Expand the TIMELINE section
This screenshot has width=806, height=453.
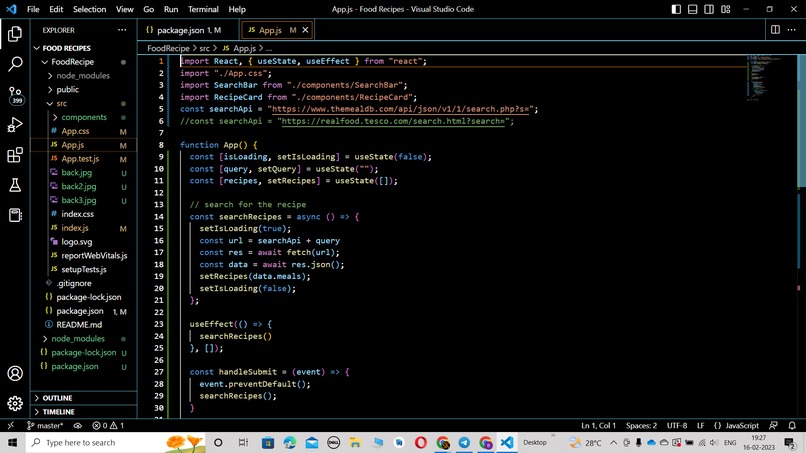point(58,412)
